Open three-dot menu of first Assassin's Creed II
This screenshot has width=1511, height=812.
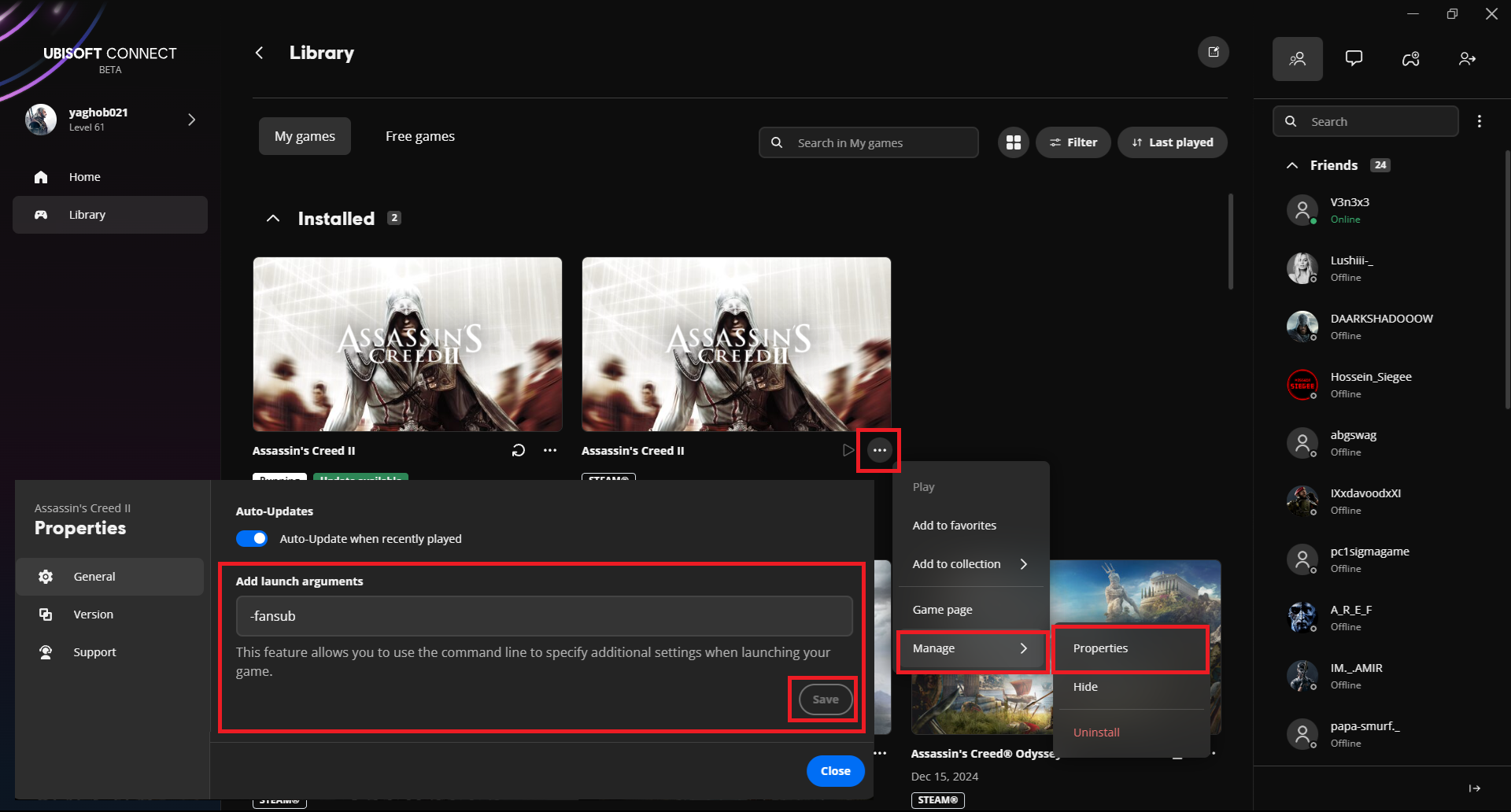tap(550, 451)
